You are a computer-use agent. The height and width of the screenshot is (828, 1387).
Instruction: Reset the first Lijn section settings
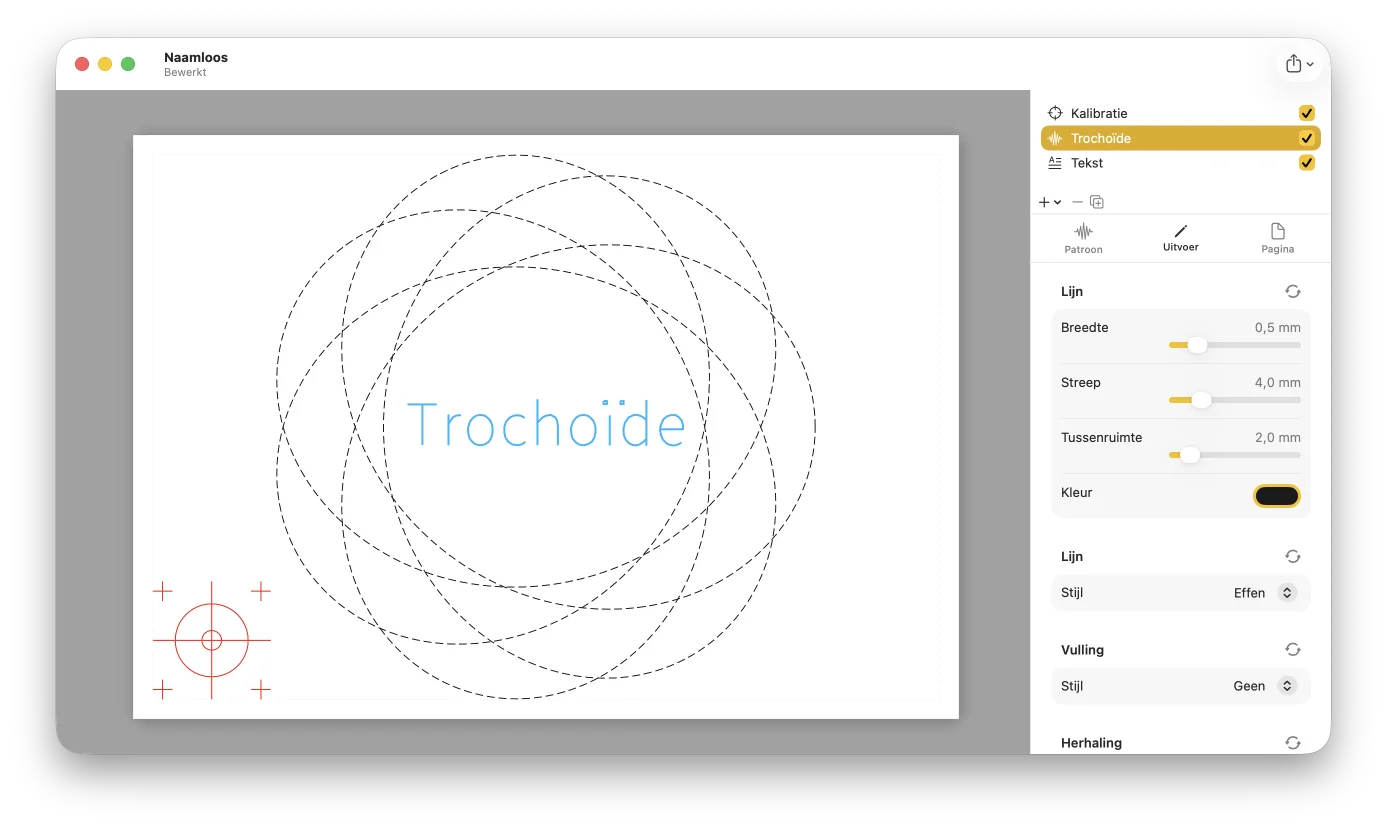point(1293,291)
